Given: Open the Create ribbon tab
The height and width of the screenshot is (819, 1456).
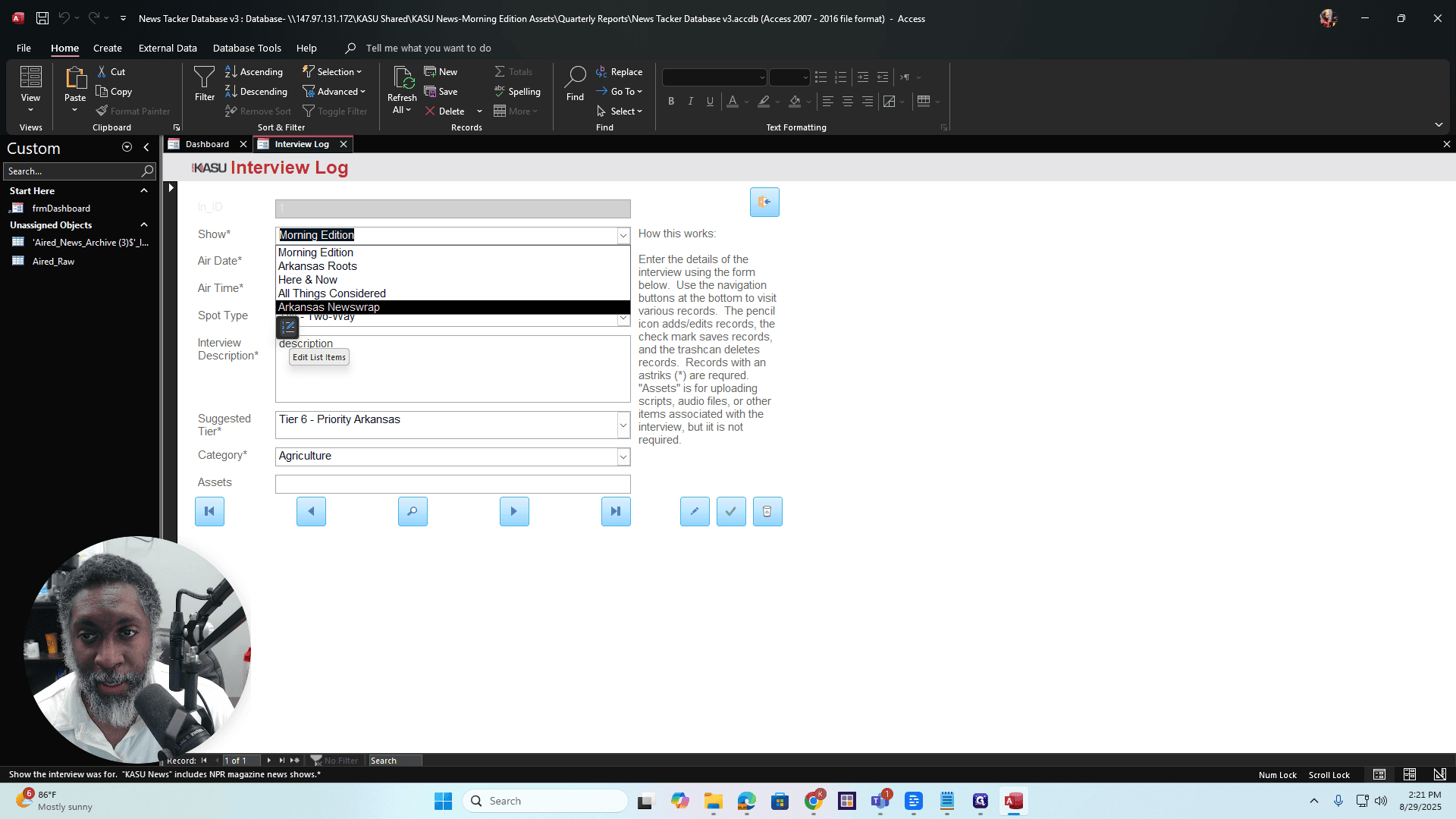Looking at the screenshot, I should (108, 48).
